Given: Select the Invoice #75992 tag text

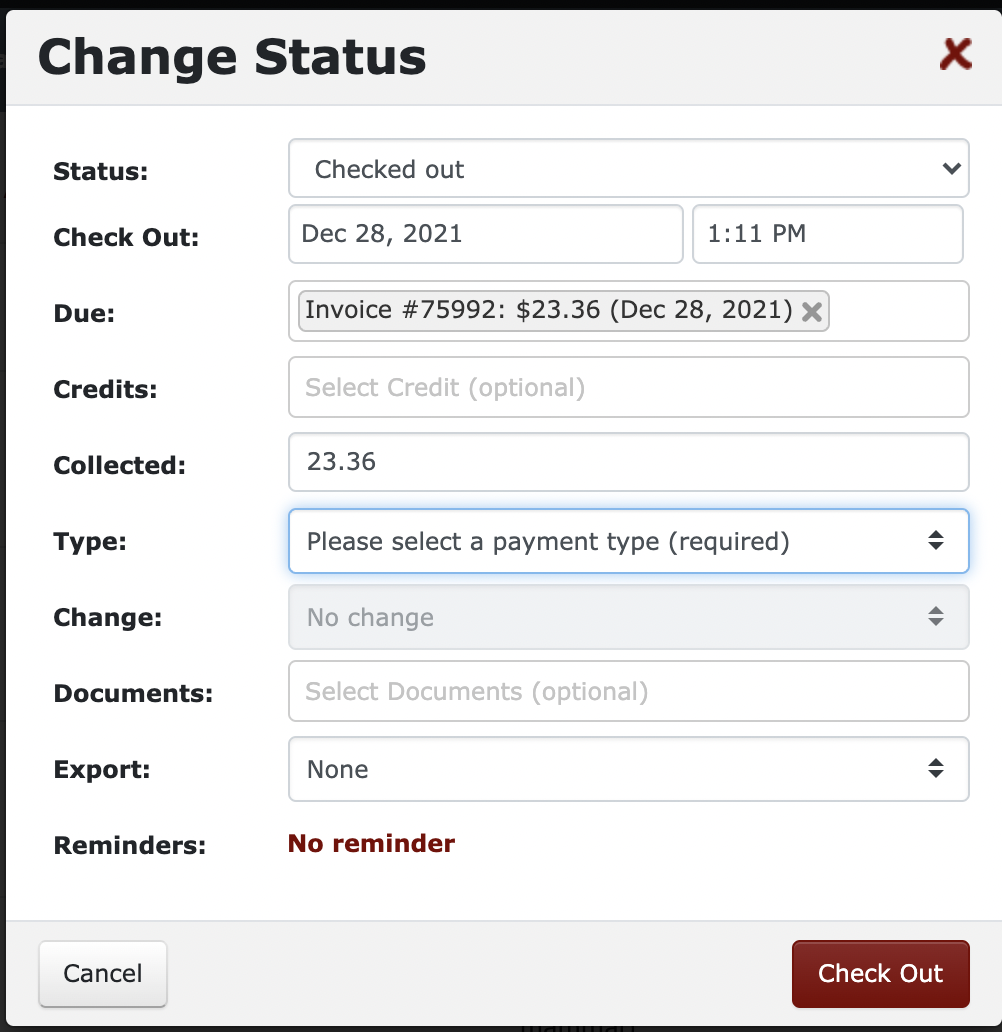Looking at the screenshot, I should tap(548, 310).
